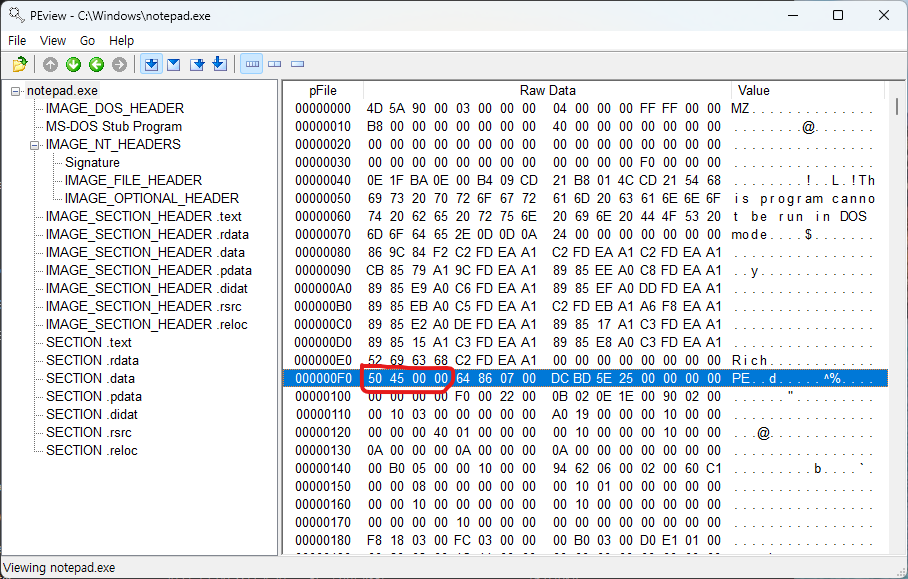The image size is (908, 579).
Task: Open the View menu
Action: click(x=53, y=40)
